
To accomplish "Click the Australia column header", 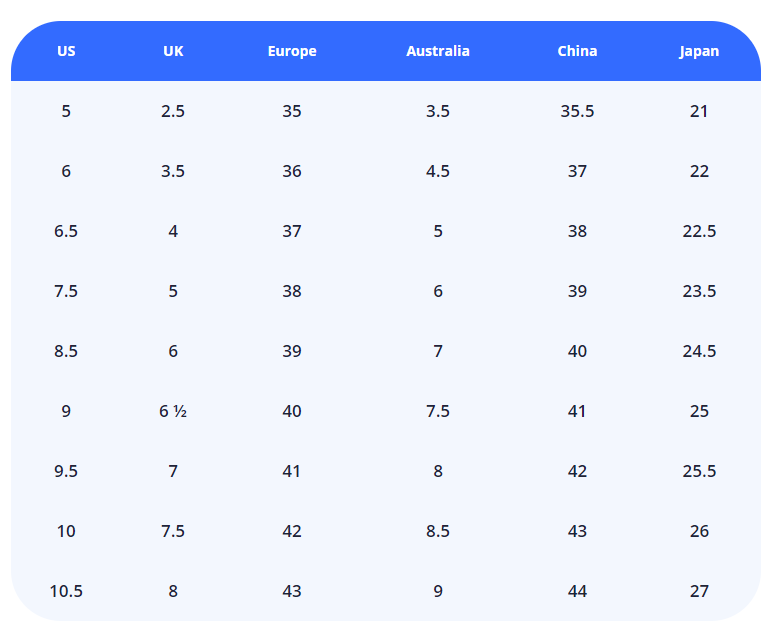I will (438, 51).
